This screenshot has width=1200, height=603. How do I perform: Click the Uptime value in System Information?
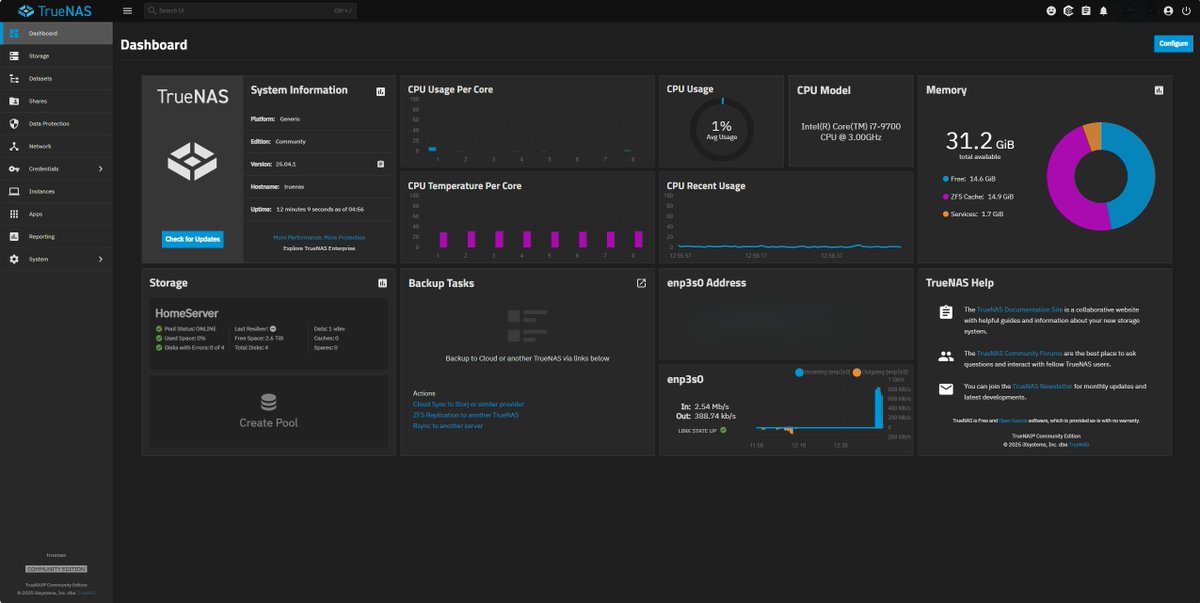(x=319, y=209)
